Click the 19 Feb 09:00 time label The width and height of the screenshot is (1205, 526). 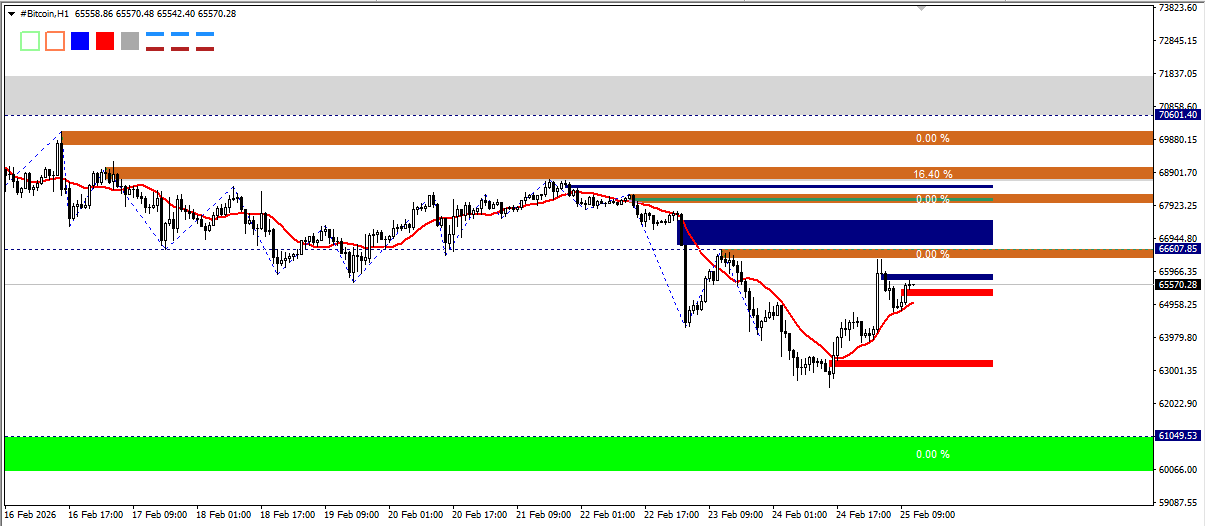click(352, 515)
